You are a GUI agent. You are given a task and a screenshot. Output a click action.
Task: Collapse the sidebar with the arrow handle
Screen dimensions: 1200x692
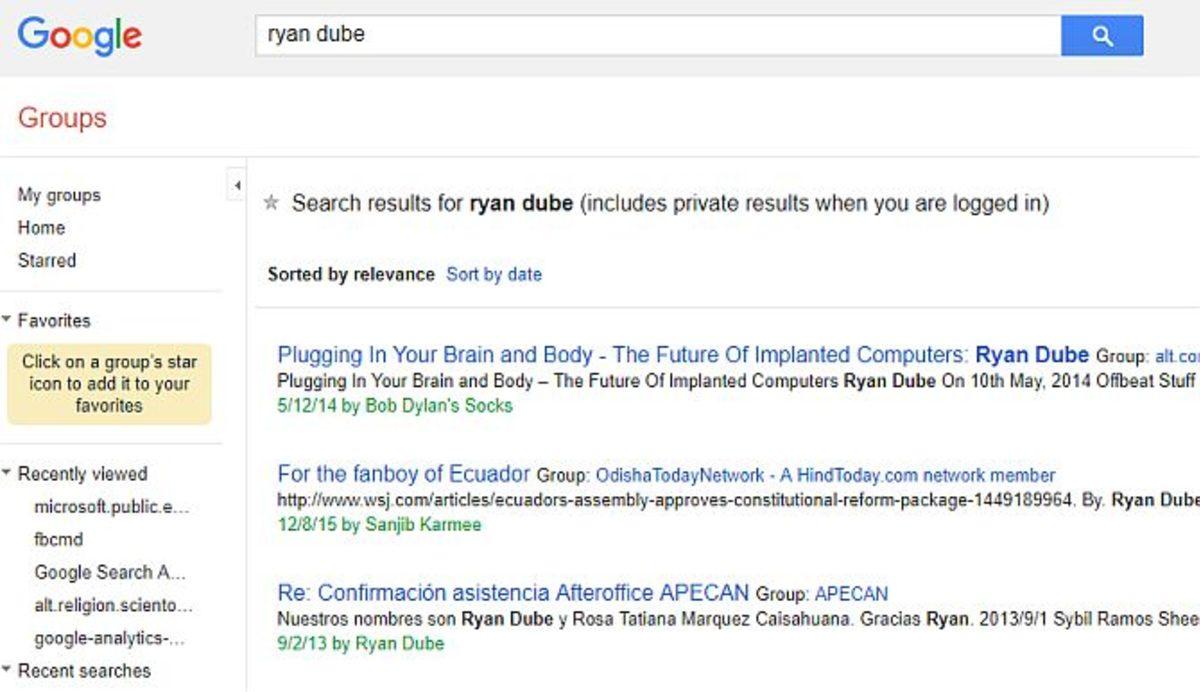tap(237, 185)
